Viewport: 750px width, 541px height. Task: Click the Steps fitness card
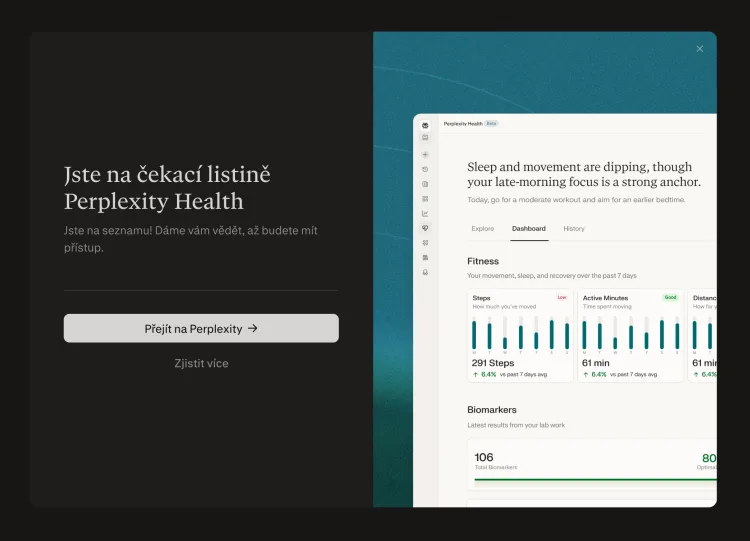pyautogui.click(x=520, y=336)
